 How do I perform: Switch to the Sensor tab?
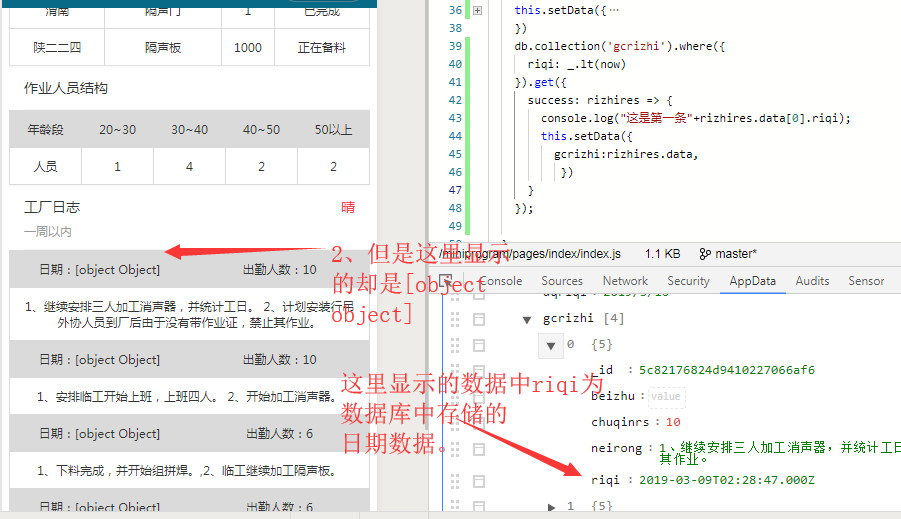866,280
